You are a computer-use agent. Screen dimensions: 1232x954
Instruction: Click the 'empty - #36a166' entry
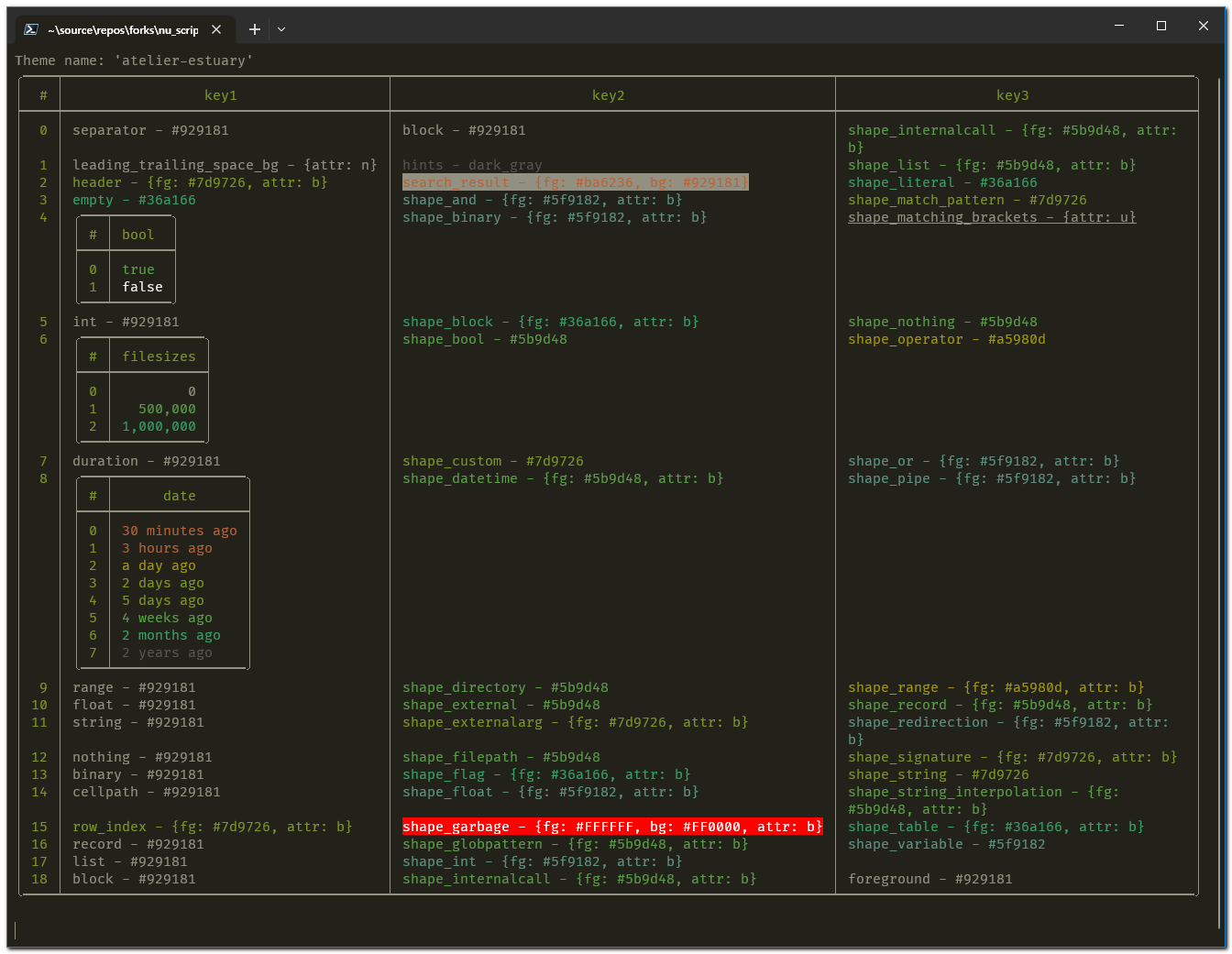(x=135, y=200)
